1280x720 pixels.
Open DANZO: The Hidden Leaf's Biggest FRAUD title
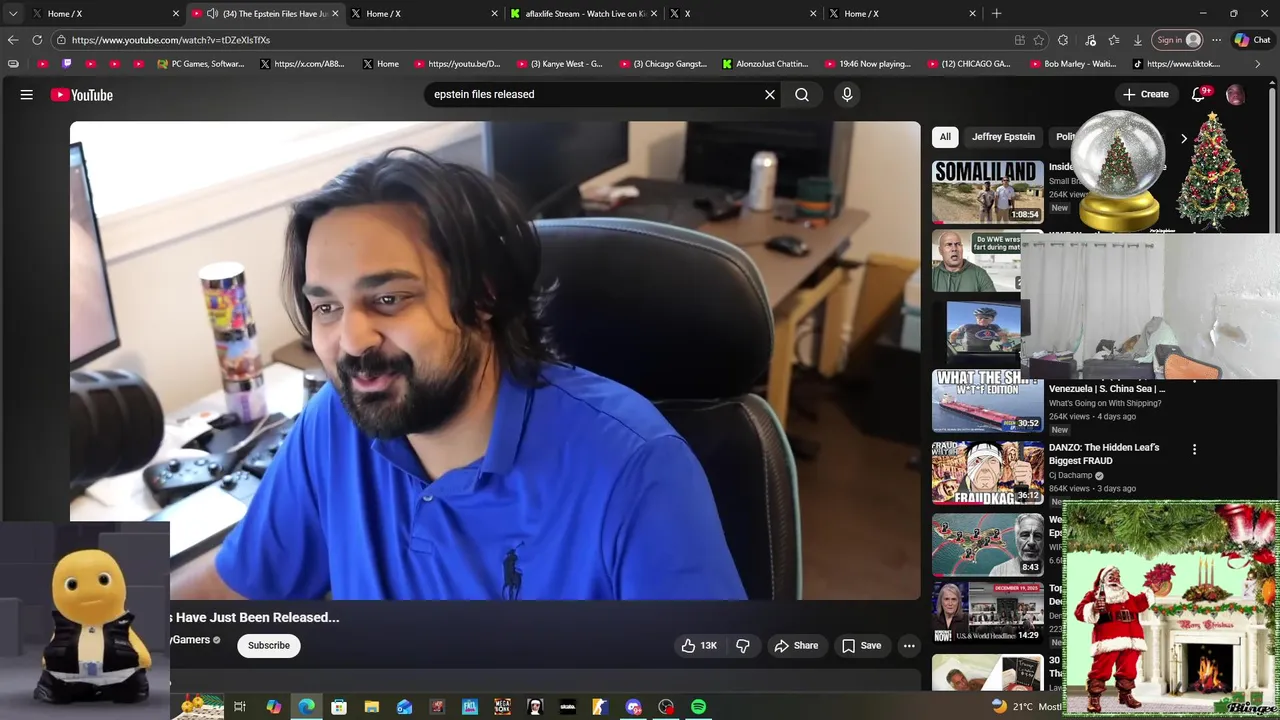(1104, 454)
